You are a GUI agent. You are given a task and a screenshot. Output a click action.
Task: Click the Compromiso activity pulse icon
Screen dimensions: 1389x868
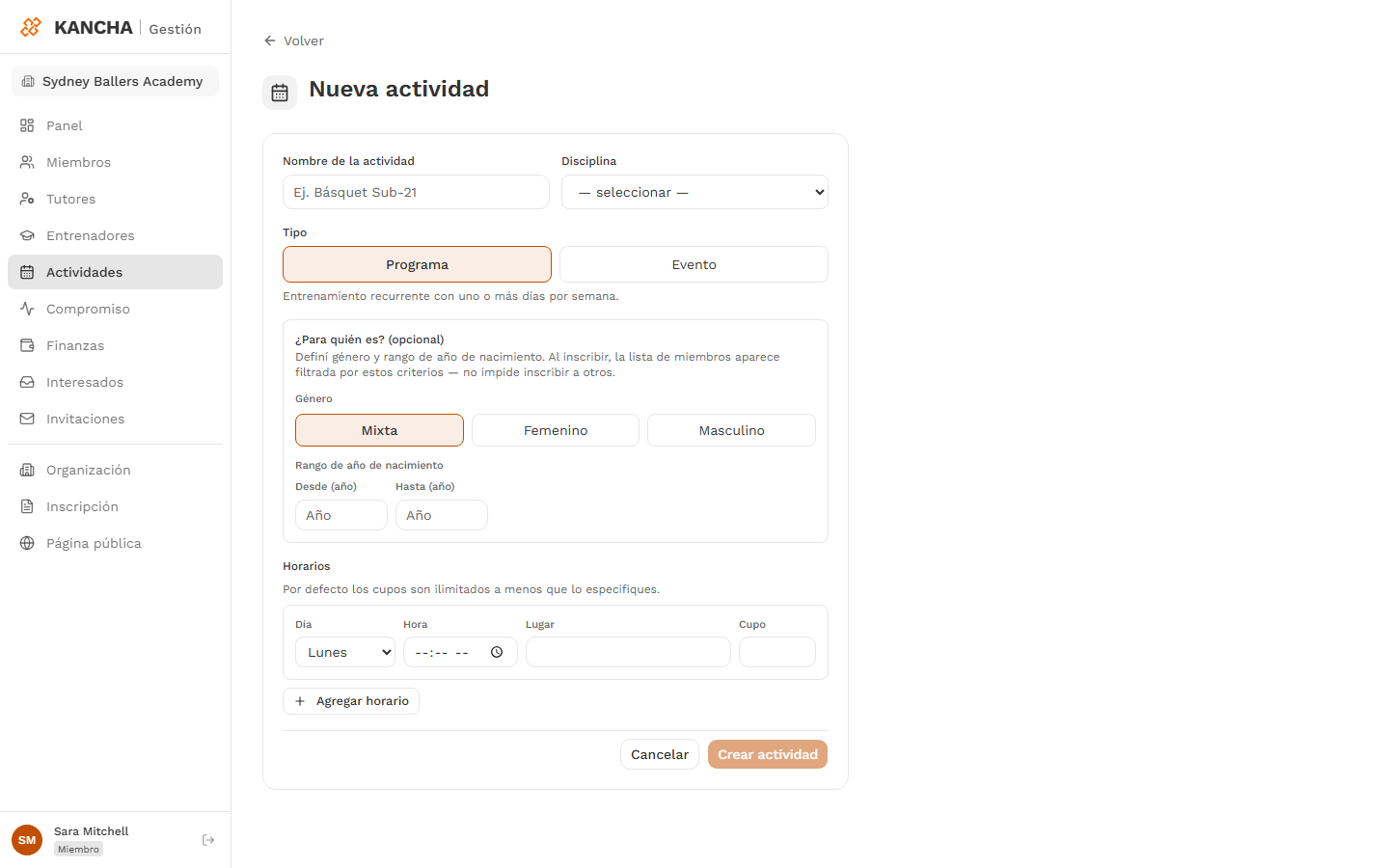click(27, 309)
